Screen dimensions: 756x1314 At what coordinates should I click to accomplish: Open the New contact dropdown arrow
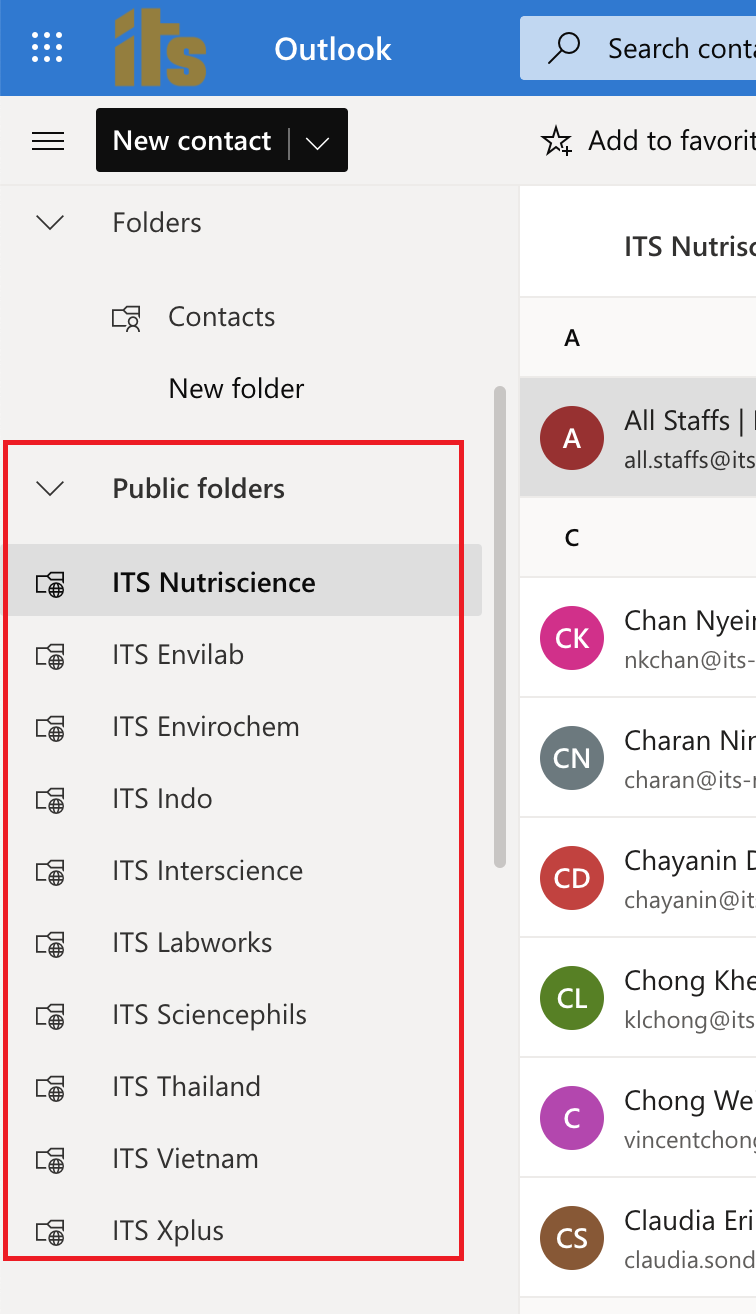pyautogui.click(x=317, y=142)
